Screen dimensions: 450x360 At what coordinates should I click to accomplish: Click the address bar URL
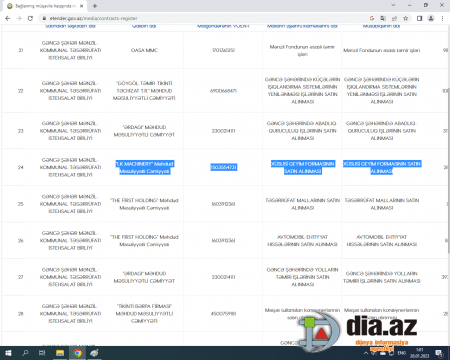tap(93, 18)
